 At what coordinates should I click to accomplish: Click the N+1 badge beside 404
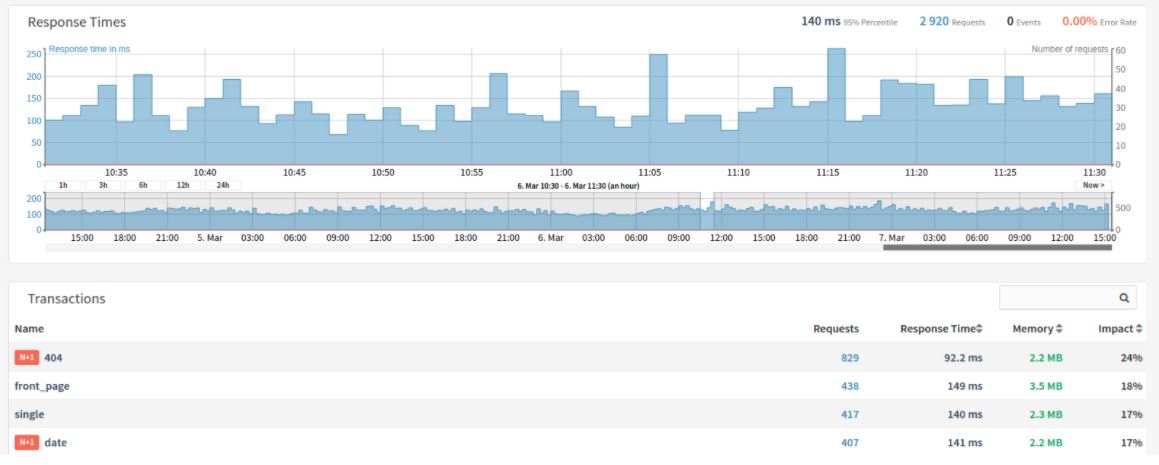pos(26,357)
